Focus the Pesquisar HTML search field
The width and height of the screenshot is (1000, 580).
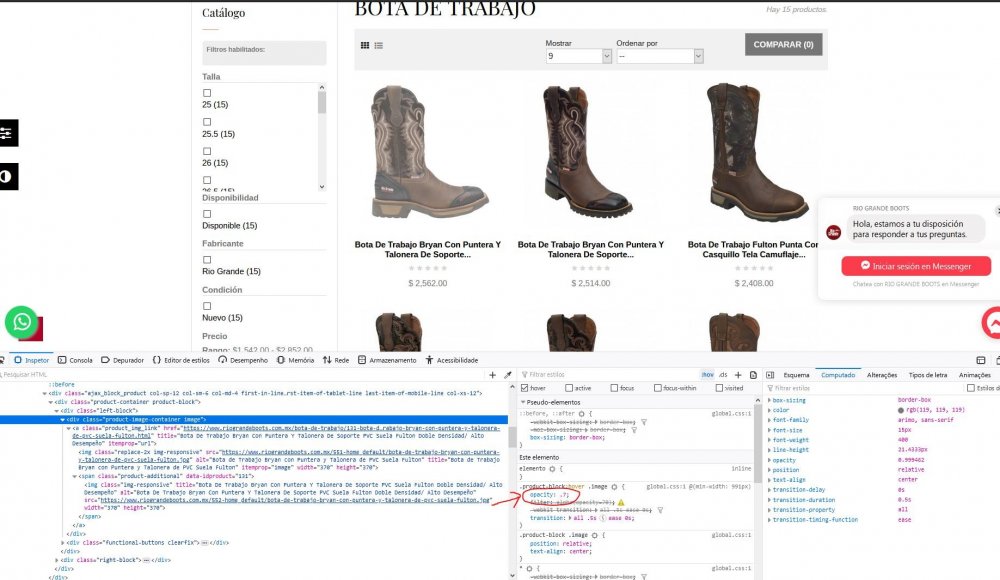[242, 375]
